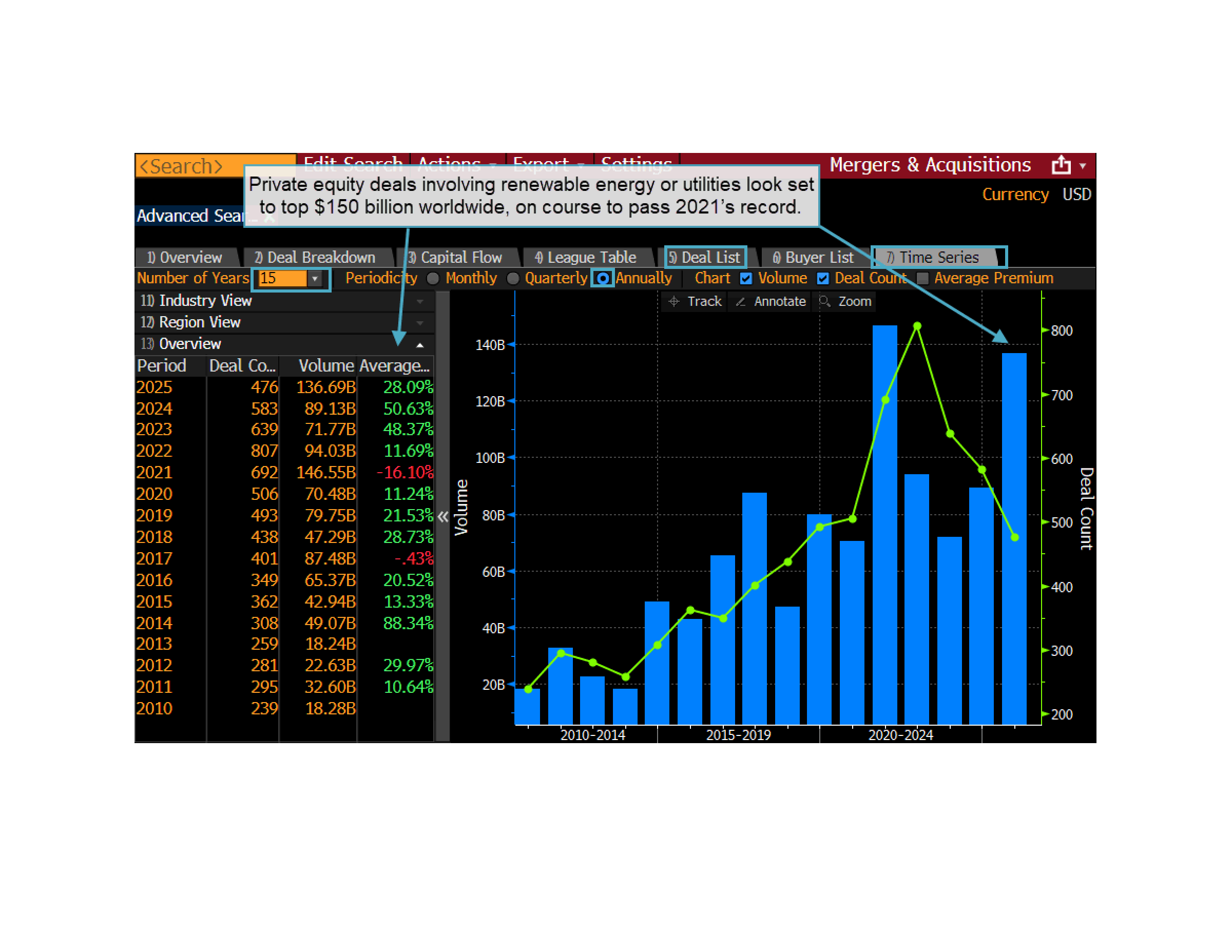Select the Monthly periodicity radio button
The height and width of the screenshot is (952, 1232).
point(433,279)
